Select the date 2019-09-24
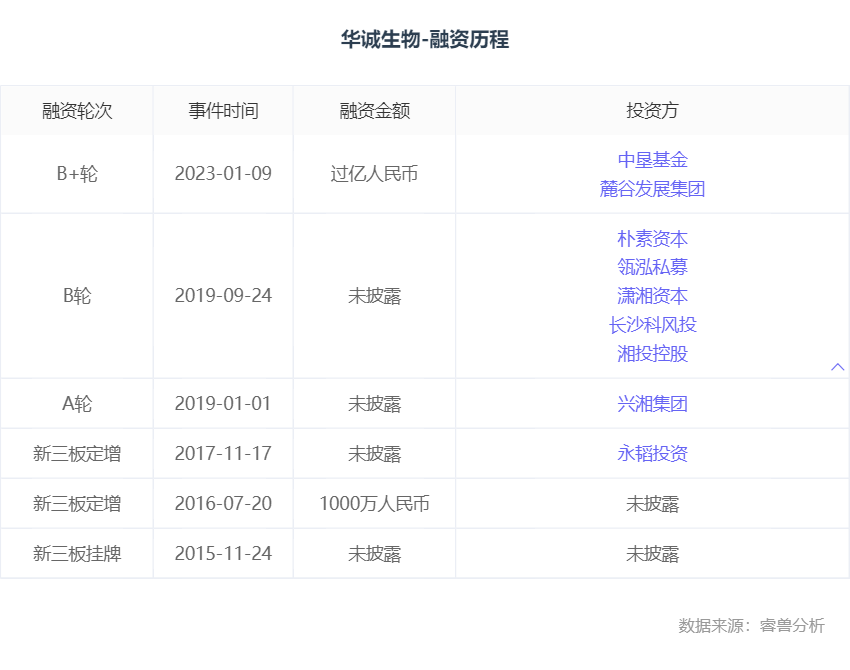Viewport: 850px width, 670px height. point(223,296)
